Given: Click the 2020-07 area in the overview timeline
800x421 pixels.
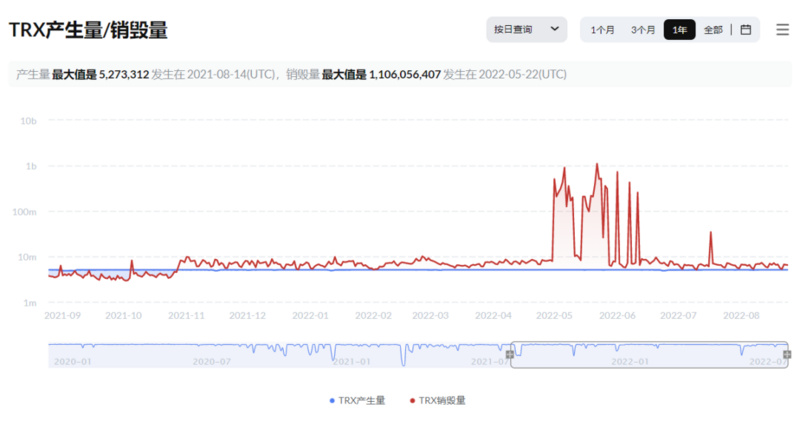Looking at the screenshot, I should point(212,361).
